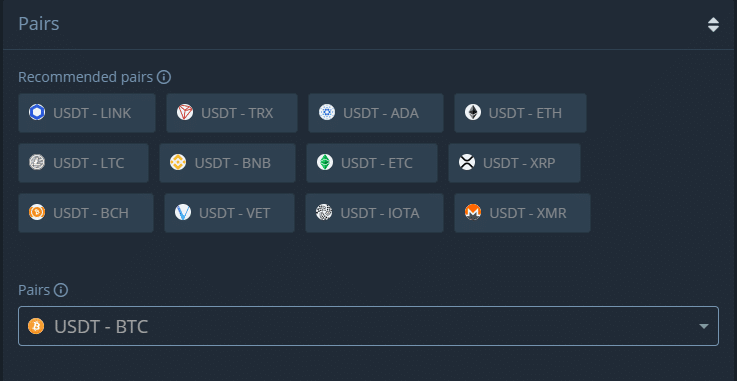Click the dropdown arrow in Pairs field
737x381 pixels.
point(704,326)
